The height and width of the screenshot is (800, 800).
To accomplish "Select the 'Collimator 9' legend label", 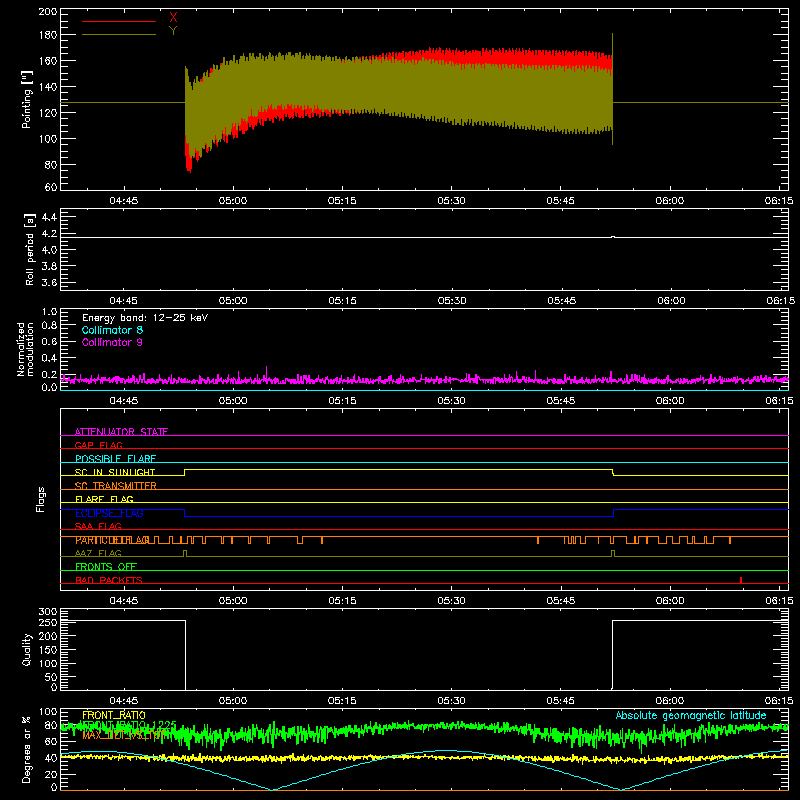I will click(x=112, y=342).
